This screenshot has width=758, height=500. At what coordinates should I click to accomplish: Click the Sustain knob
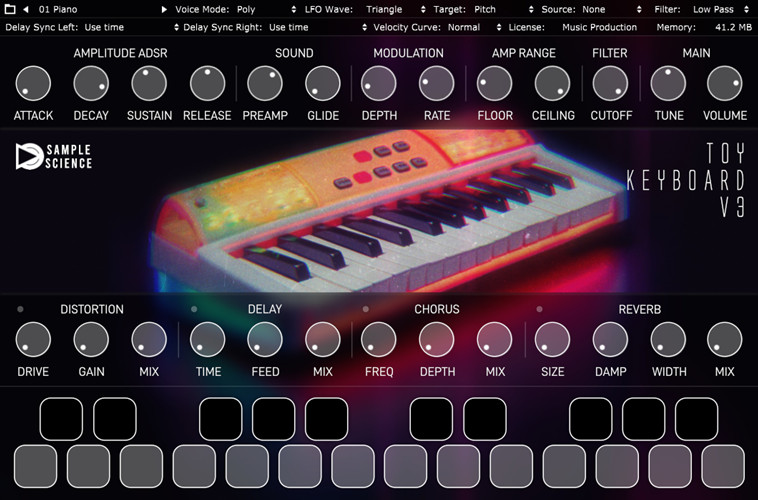point(149,84)
